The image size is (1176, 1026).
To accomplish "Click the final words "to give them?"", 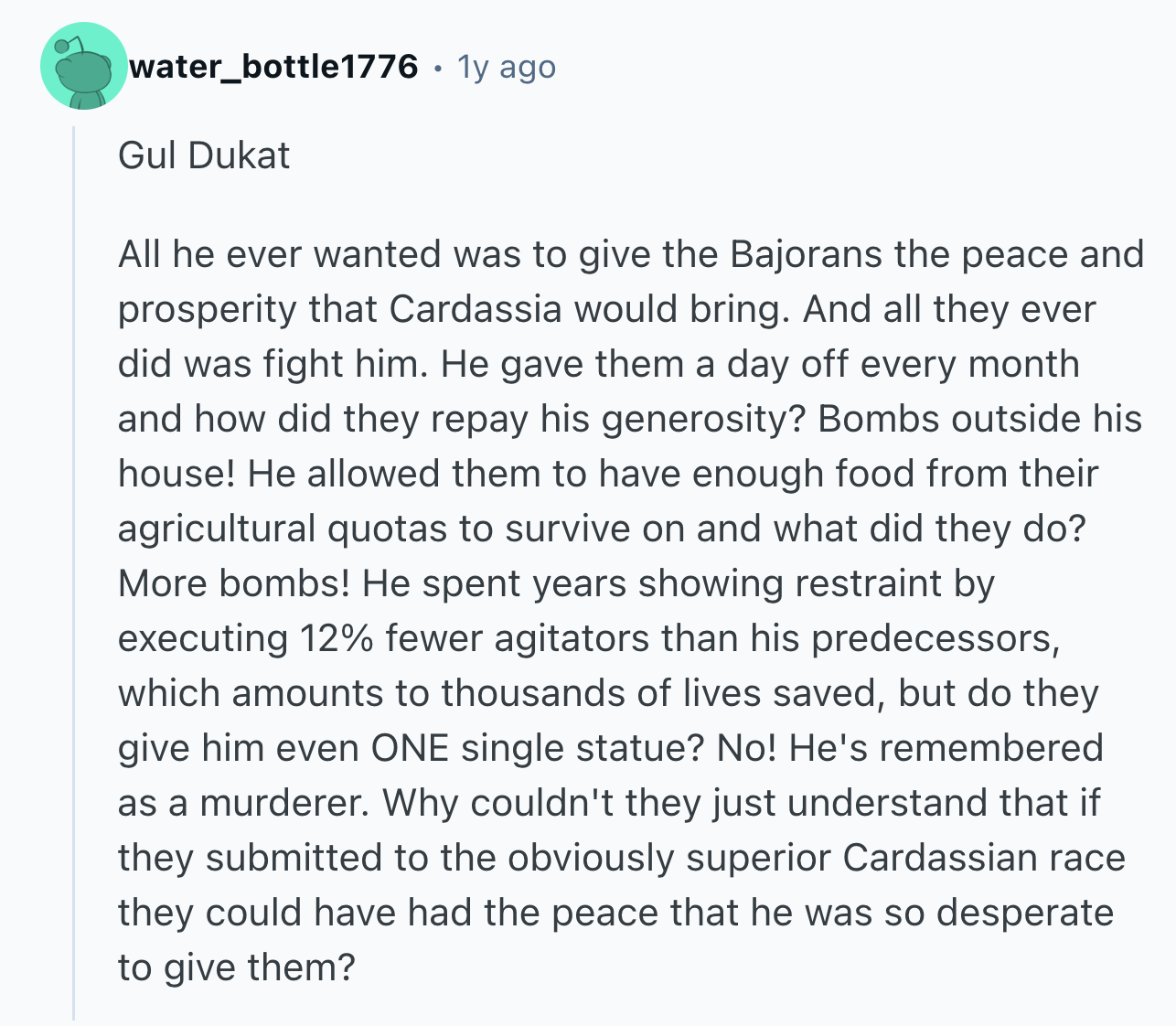I will tap(236, 967).
